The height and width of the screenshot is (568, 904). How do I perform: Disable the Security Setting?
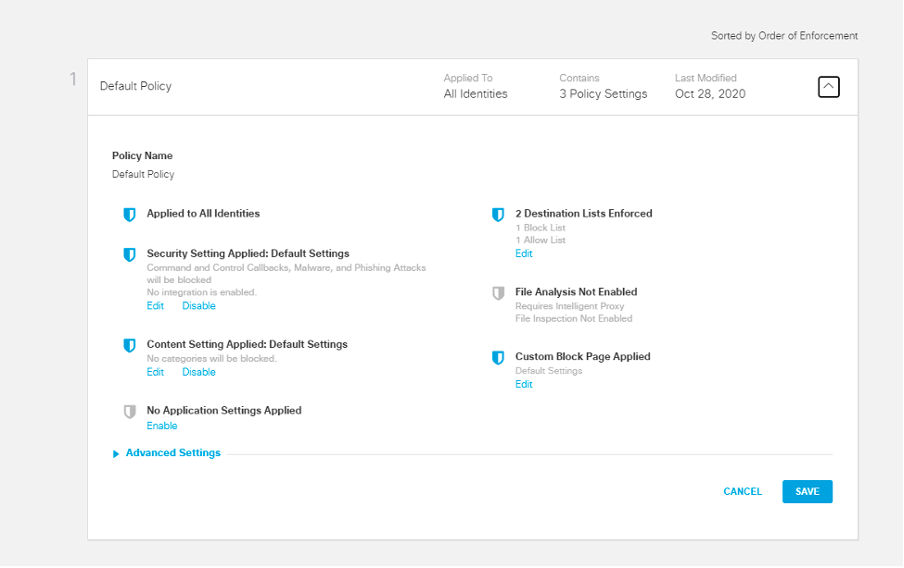199,306
